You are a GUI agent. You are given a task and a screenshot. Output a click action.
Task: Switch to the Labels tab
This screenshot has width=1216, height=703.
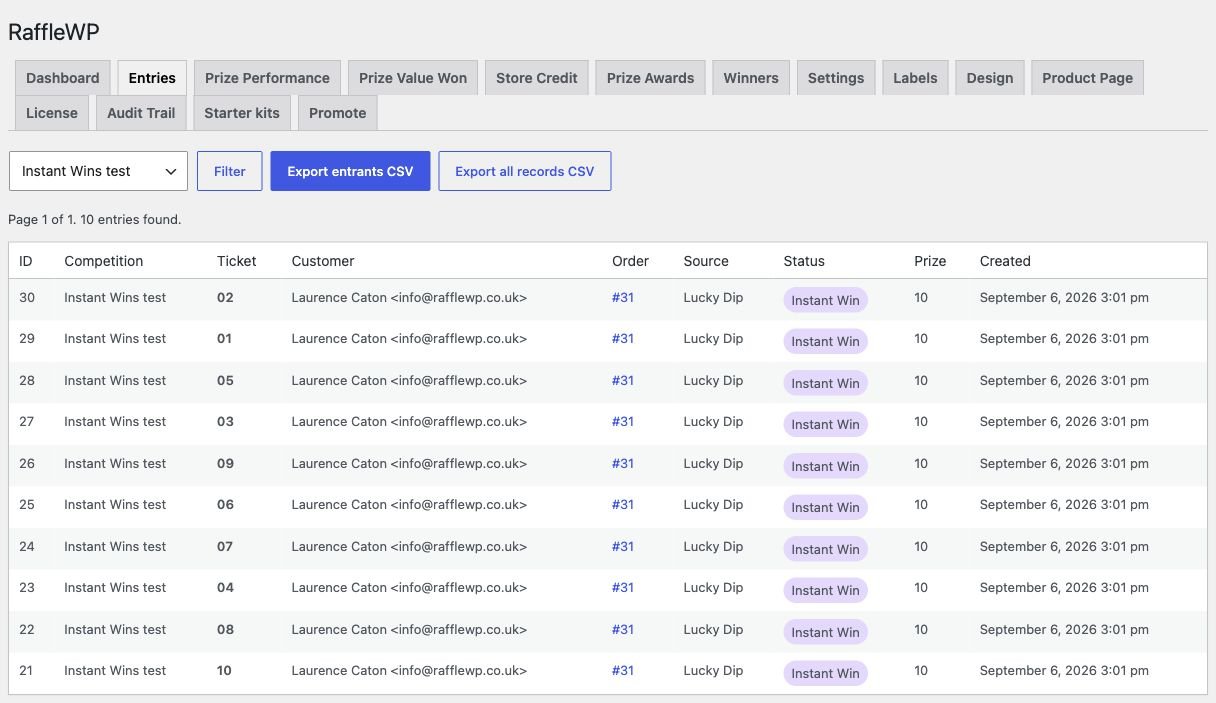(915, 78)
